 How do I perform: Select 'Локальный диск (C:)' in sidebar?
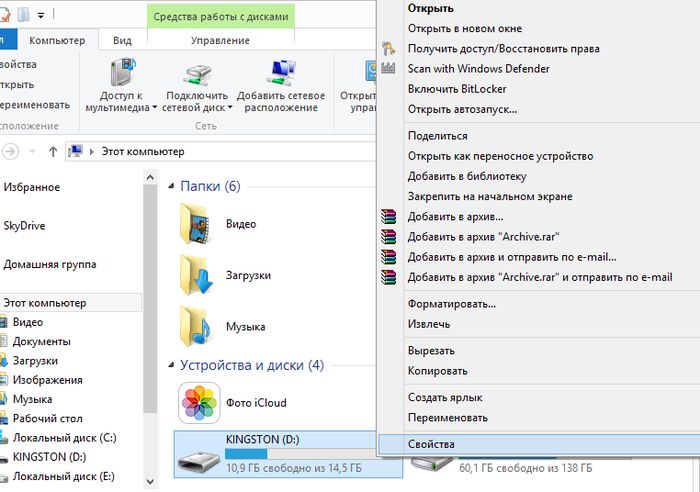(64, 438)
